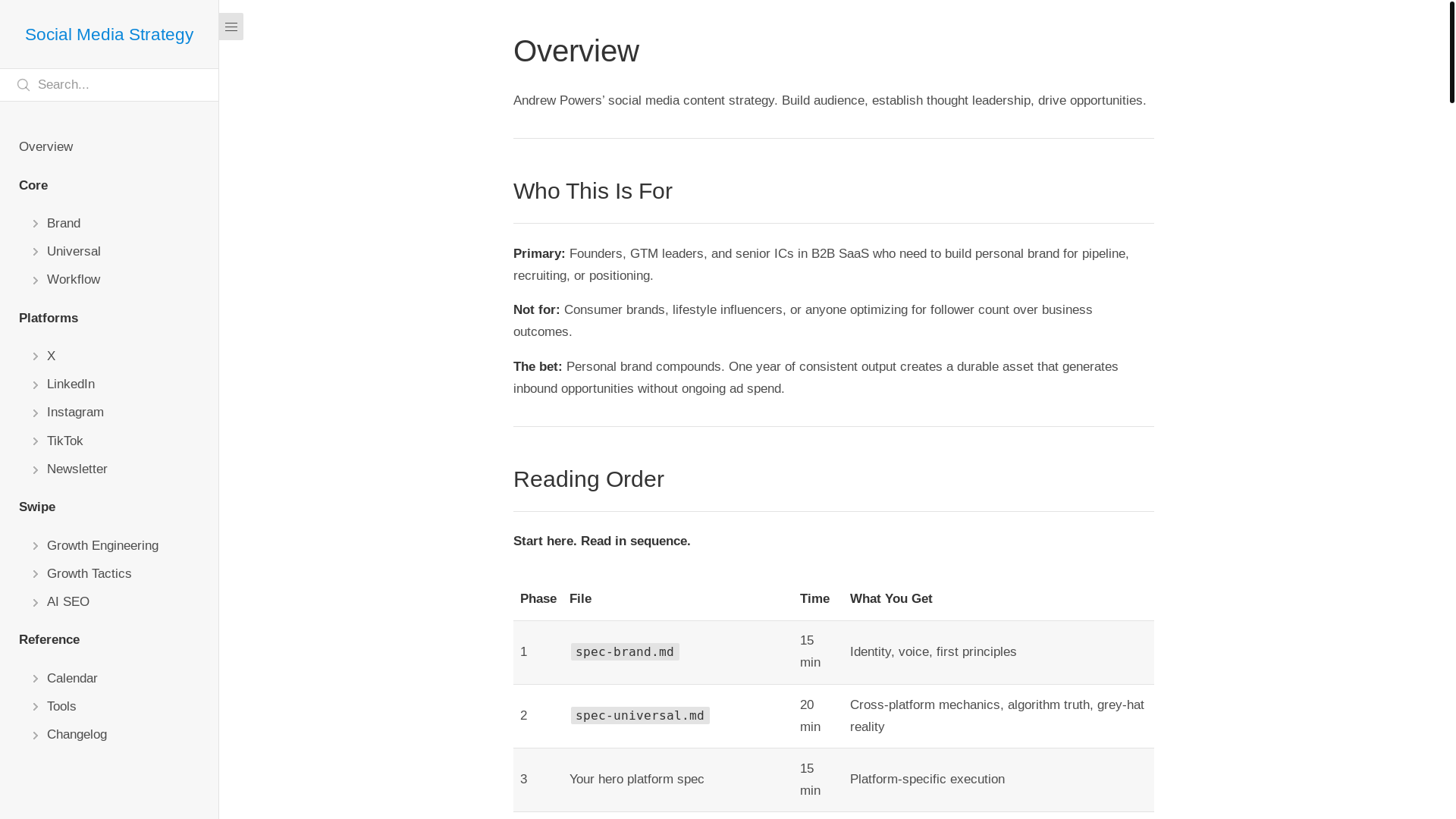Expand the Universal section arrow
Viewport: 1456px width, 819px height.
tap(36, 252)
